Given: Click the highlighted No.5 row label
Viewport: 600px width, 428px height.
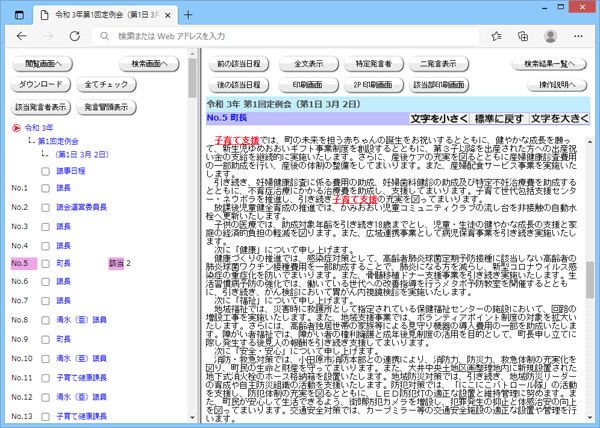Looking at the screenshot, I should click(x=24, y=264).
